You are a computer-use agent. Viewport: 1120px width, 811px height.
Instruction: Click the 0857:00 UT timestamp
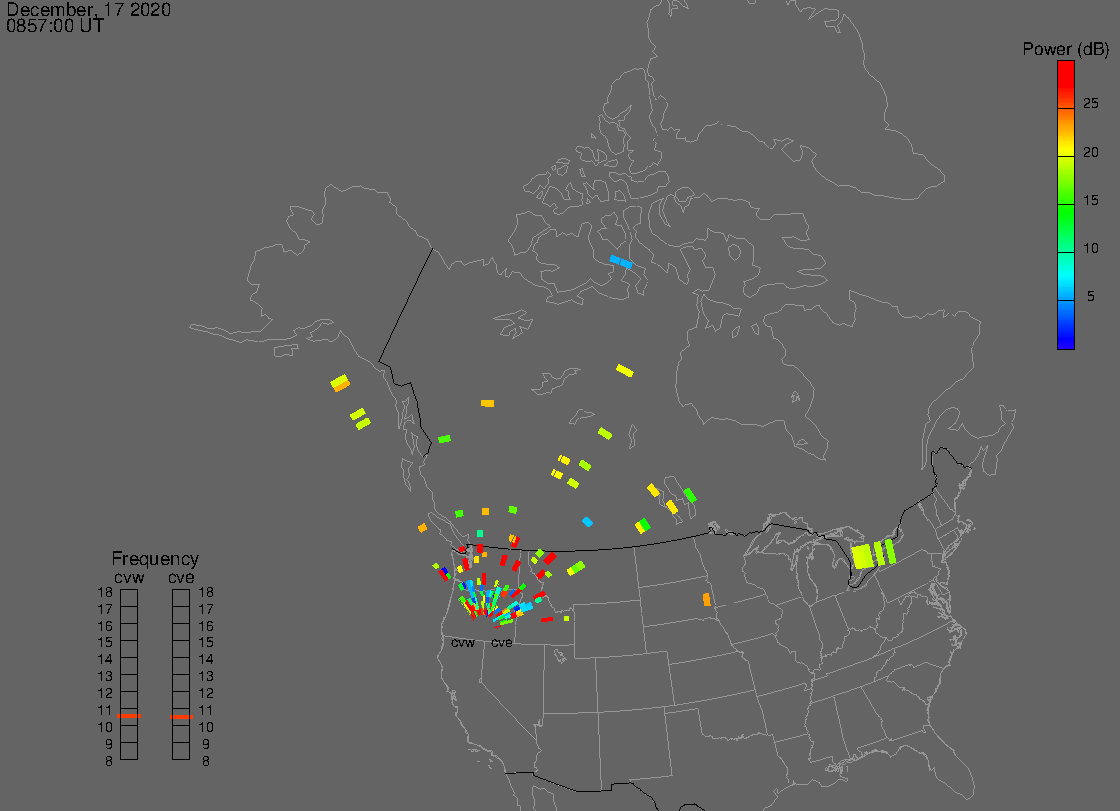[55, 26]
